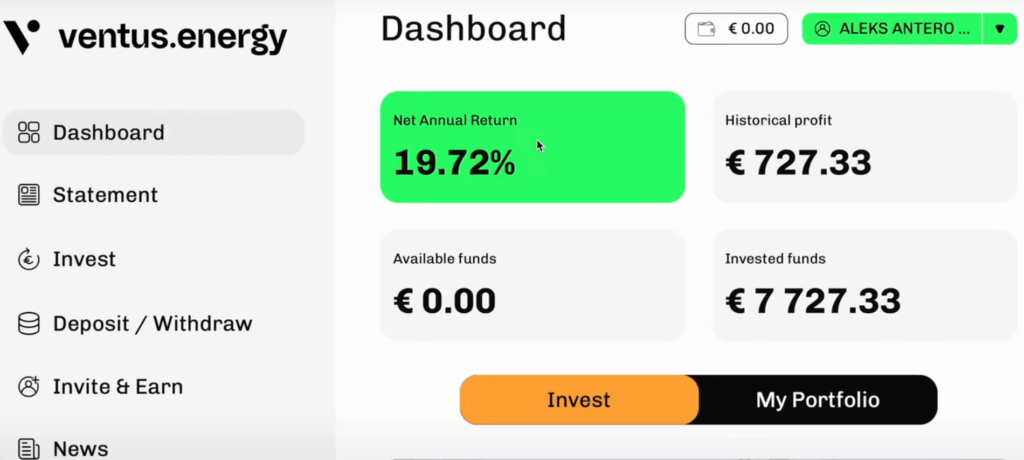
Task: Click the Statement newspaper icon
Action: (29, 195)
